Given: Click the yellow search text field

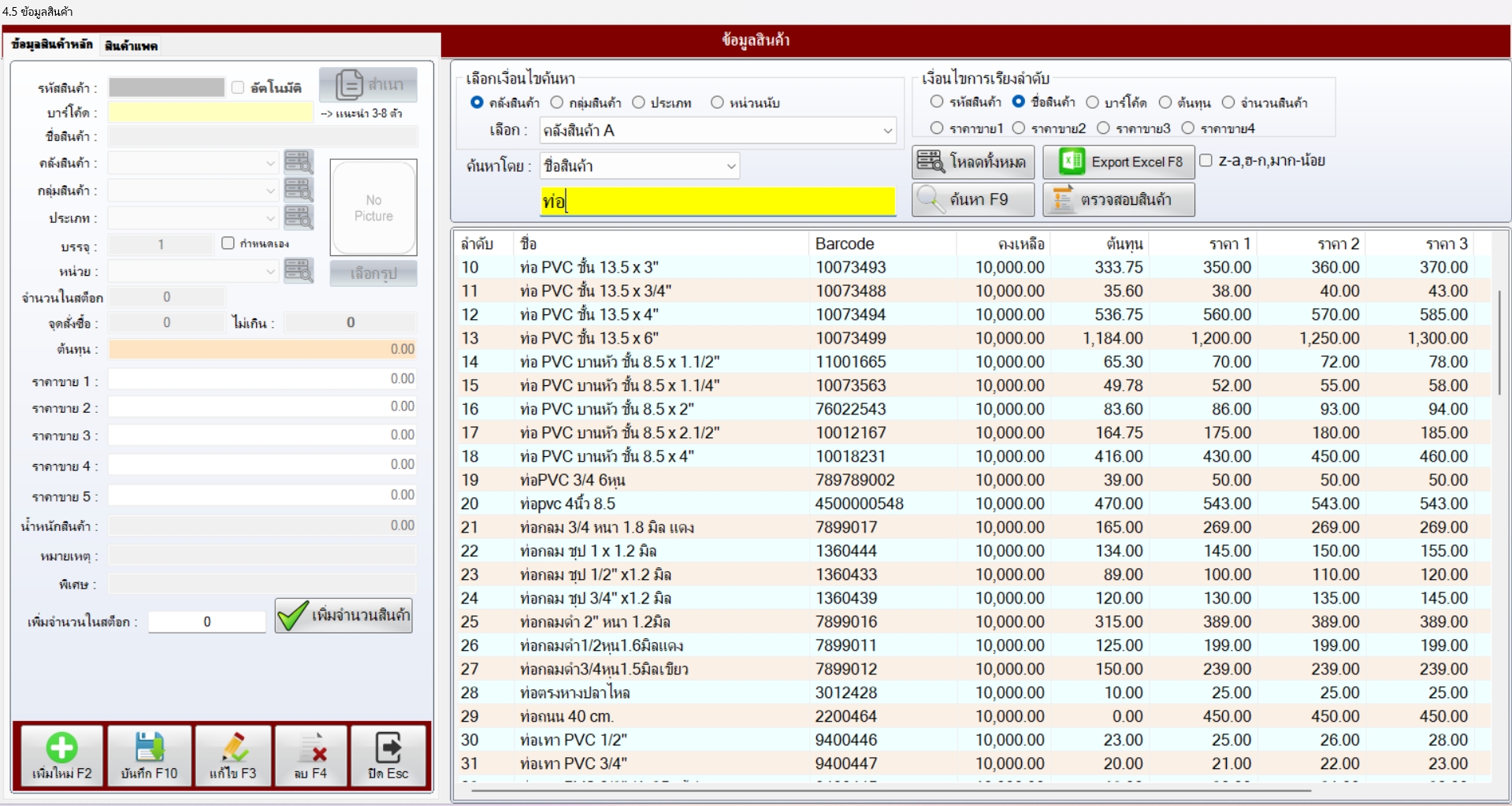Looking at the screenshot, I should click(717, 202).
